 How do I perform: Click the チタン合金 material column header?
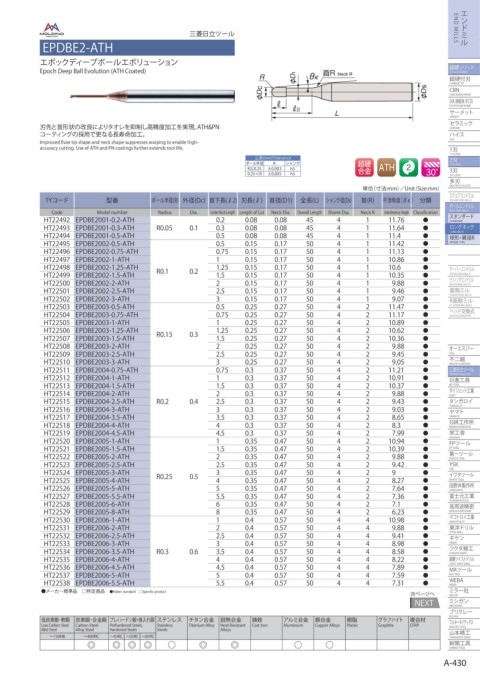click(203, 625)
